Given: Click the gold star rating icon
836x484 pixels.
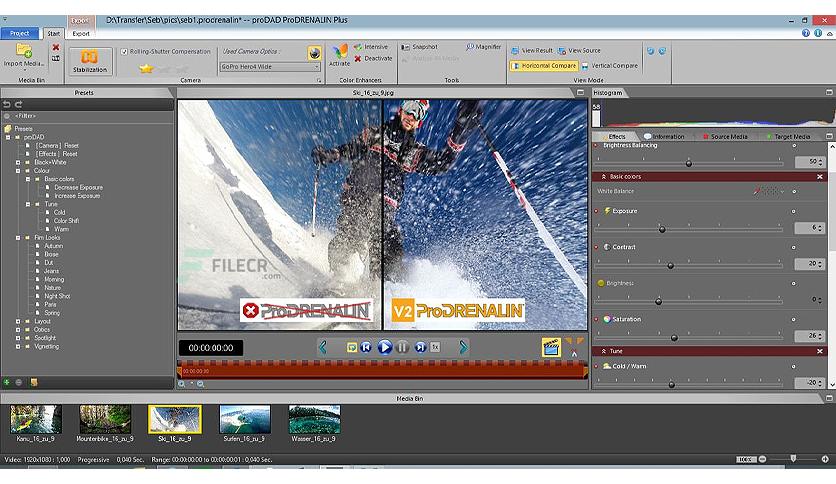Looking at the screenshot, I should click(x=146, y=69).
